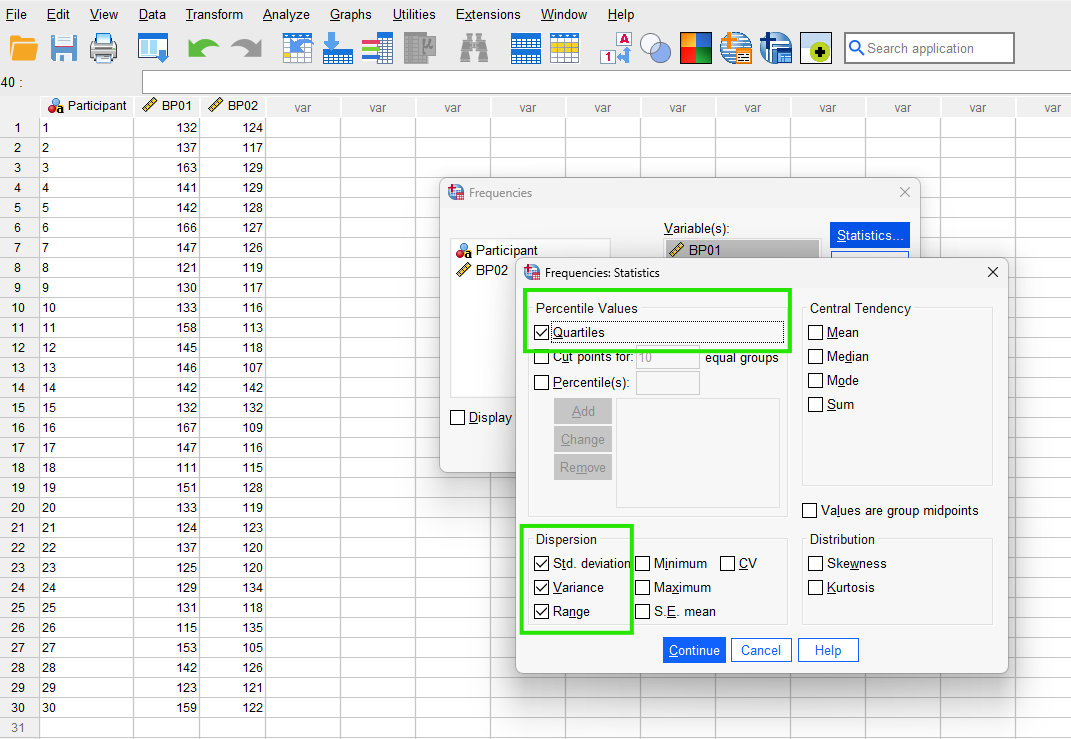
Task: Print the data view
Action: (x=103, y=47)
